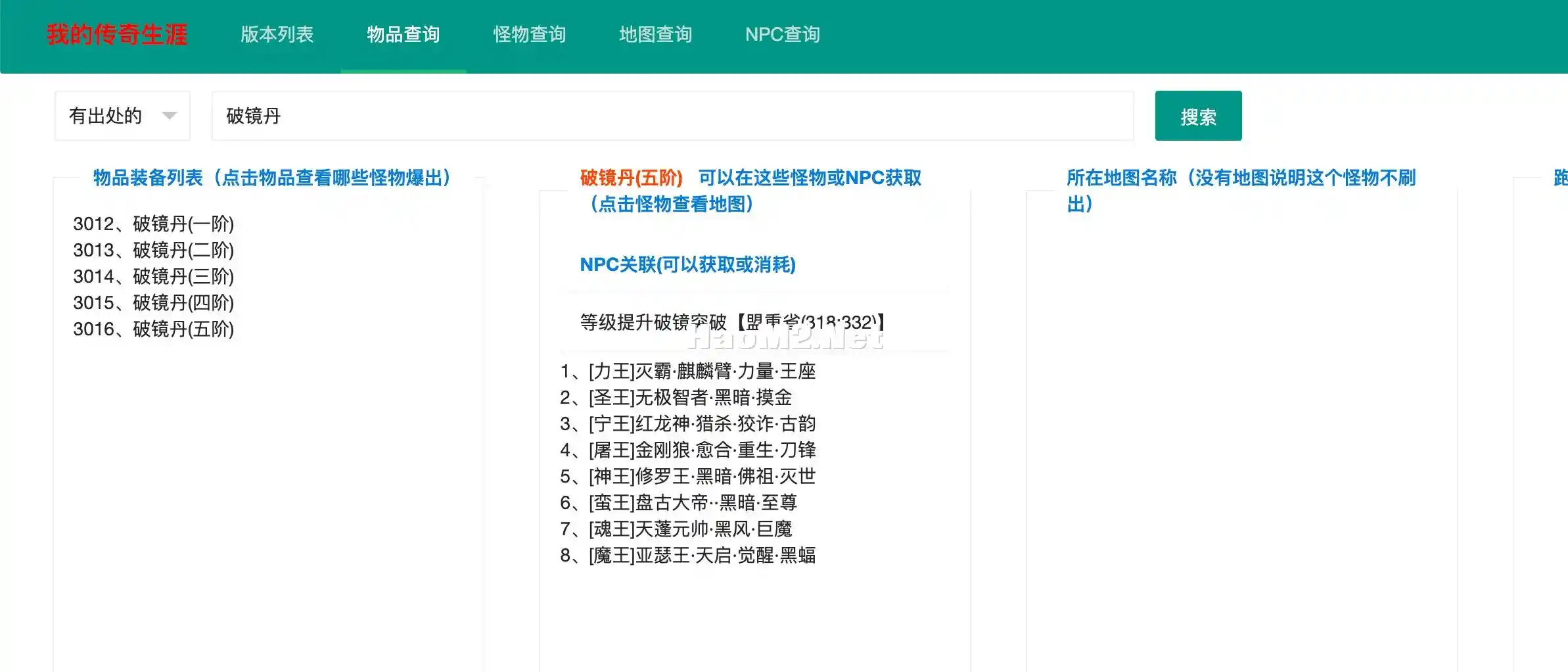1568x672 pixels.
Task: Open monster [圣王]无极智者·黑暗·摸金
Action: [676, 397]
